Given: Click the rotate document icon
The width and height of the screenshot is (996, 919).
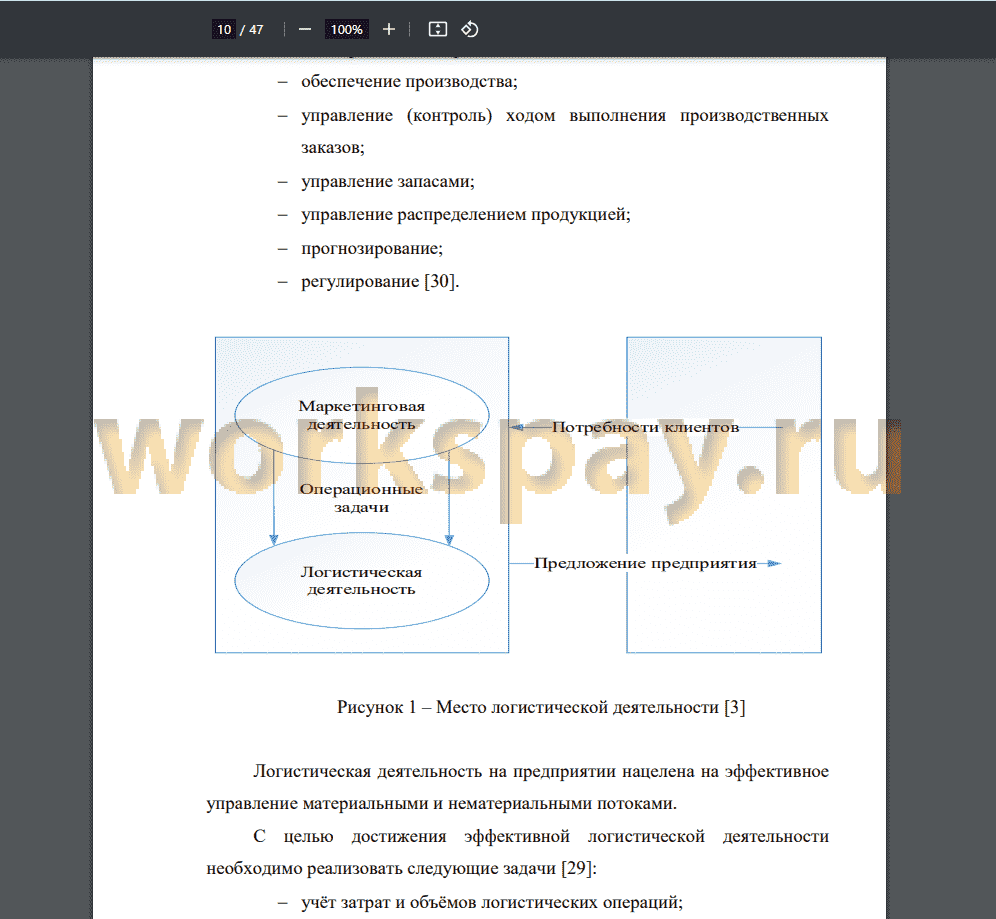Looking at the screenshot, I should (x=469, y=29).
